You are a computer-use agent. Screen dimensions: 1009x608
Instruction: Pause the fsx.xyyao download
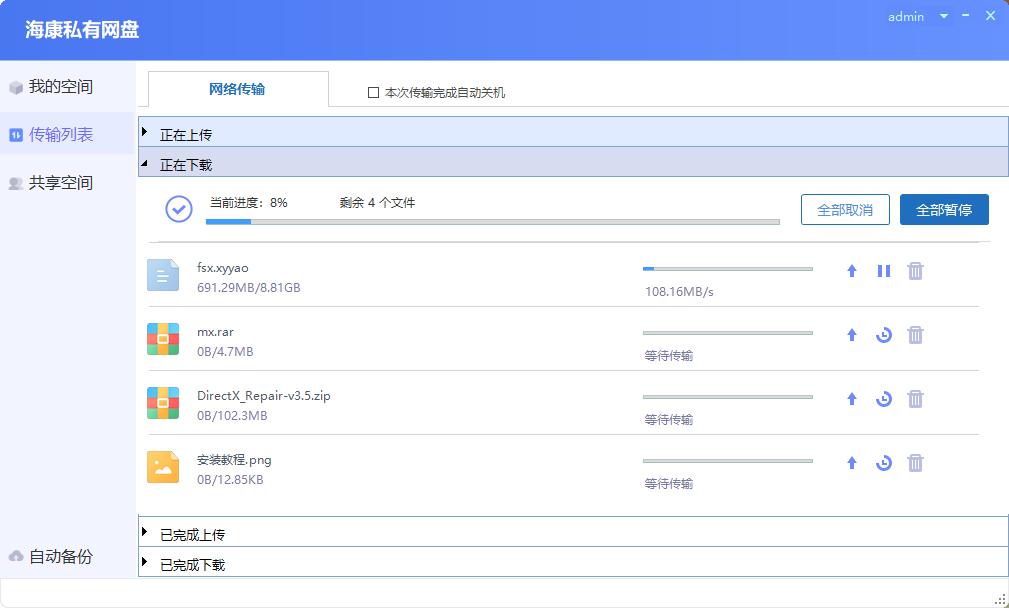click(883, 270)
